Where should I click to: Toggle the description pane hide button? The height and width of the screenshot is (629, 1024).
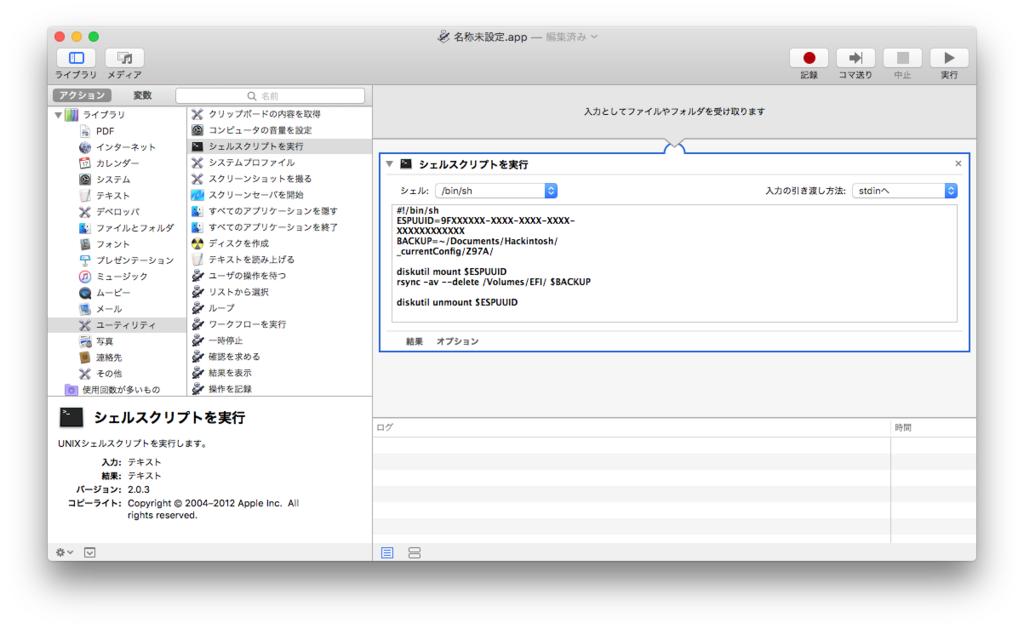[x=89, y=553]
